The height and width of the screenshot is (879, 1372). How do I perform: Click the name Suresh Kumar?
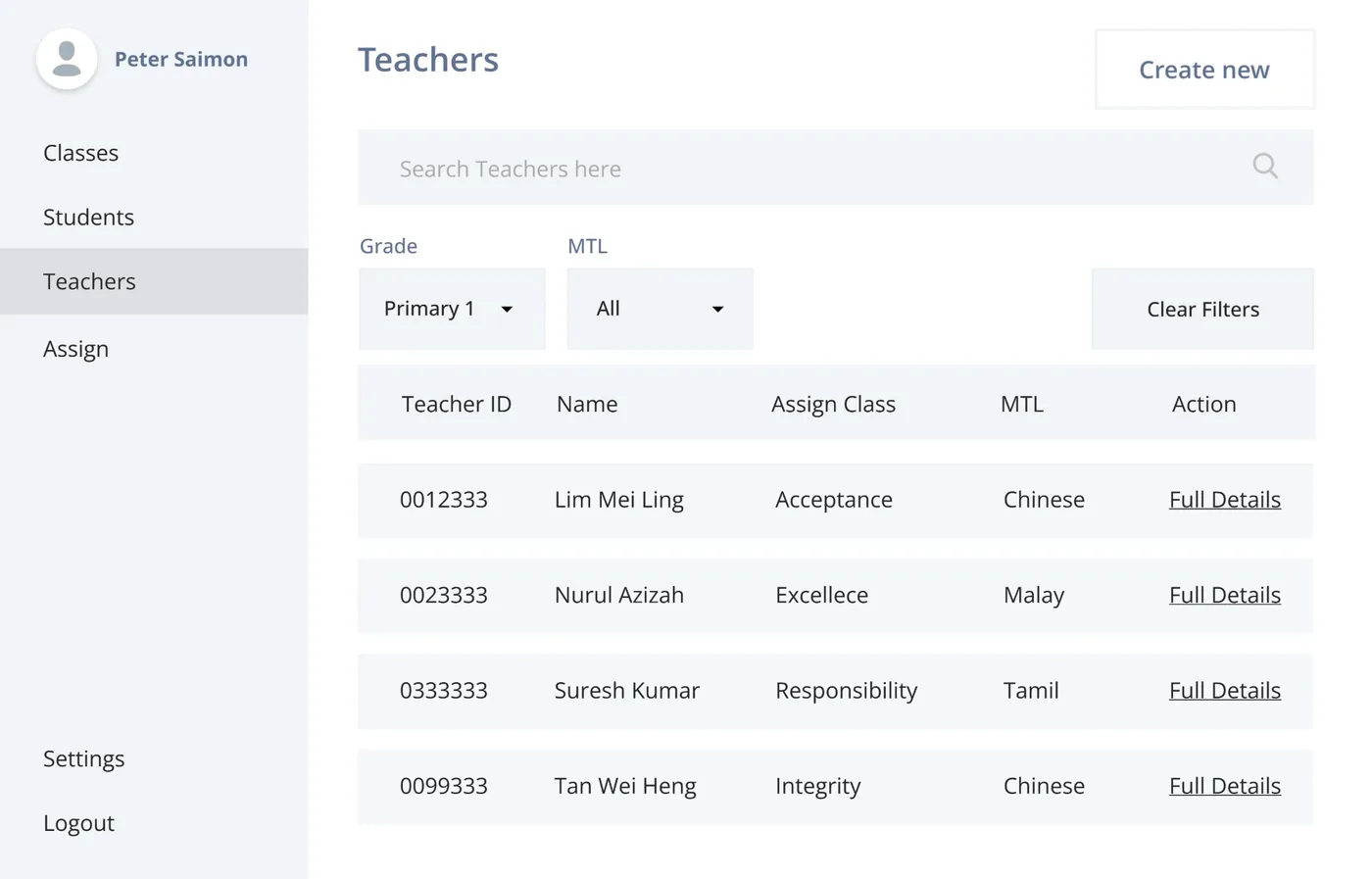[626, 690]
